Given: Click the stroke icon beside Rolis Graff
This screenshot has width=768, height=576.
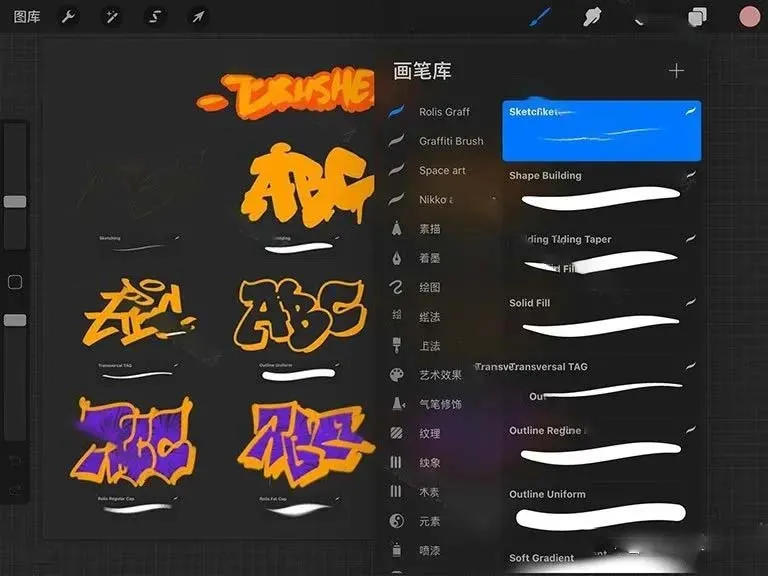Looking at the screenshot, I should pyautogui.click(x=396, y=112).
